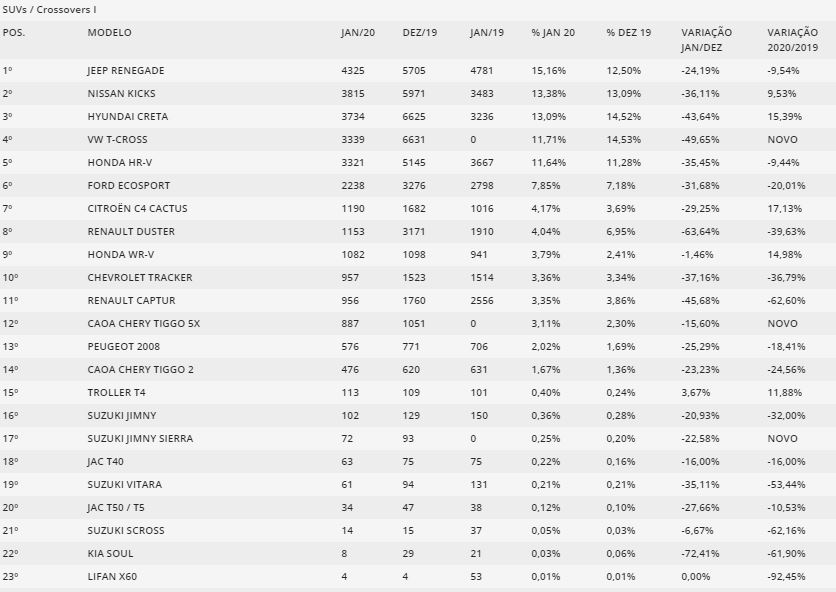Screen dimensions: 836x592
Task: Click the CHEVROLET TRACKER row model
Action: [140, 277]
